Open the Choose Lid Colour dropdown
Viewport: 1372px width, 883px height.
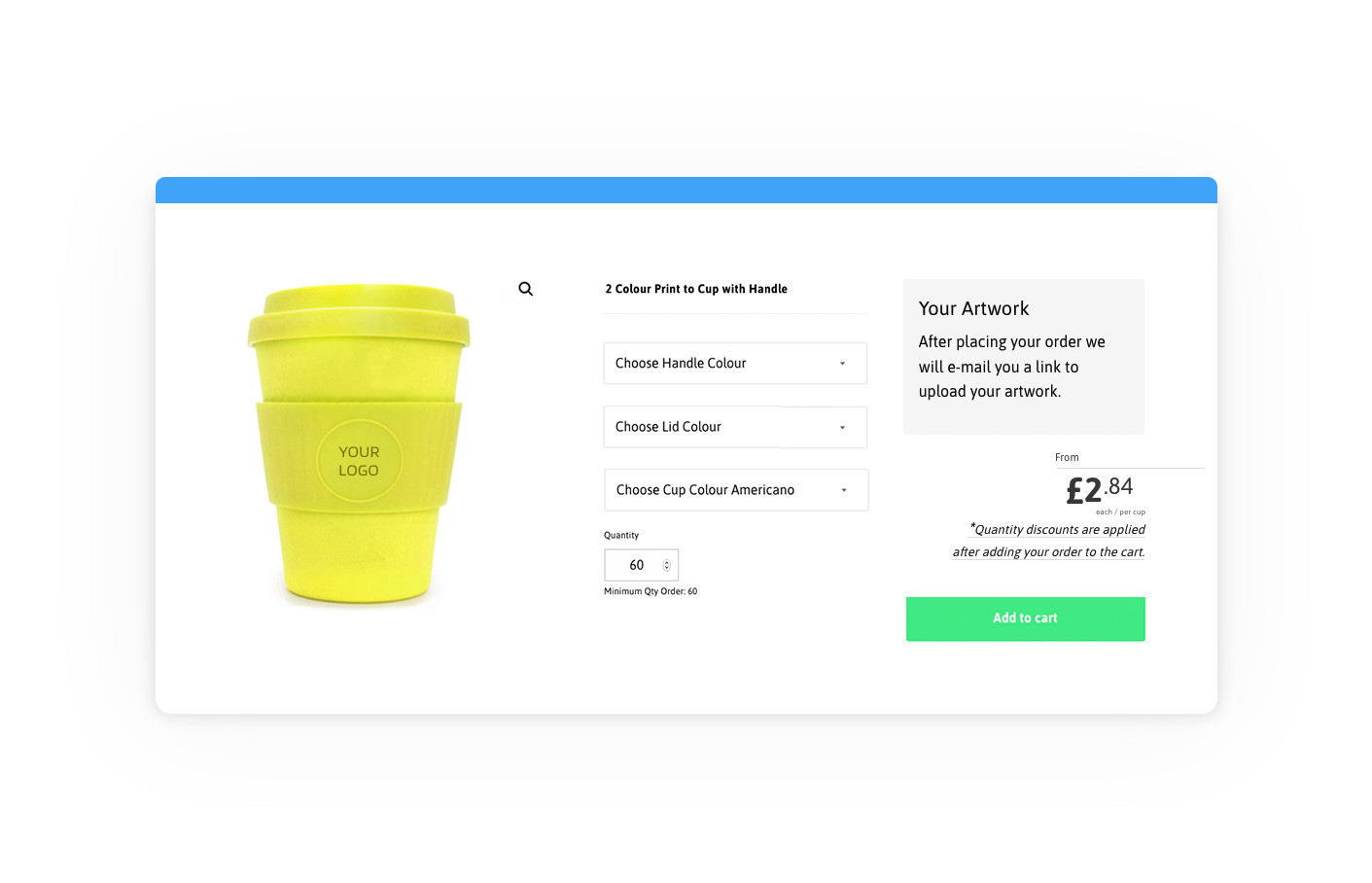[x=735, y=427]
